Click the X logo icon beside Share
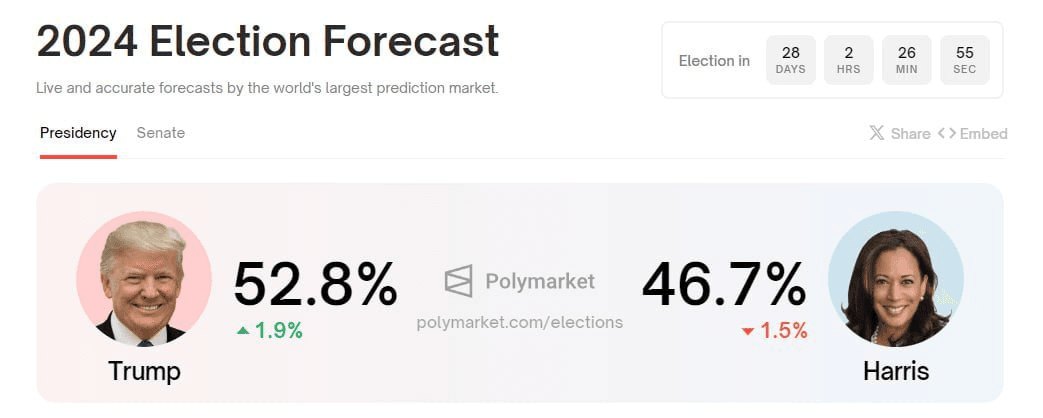This screenshot has width=1043, height=418. tap(877, 133)
